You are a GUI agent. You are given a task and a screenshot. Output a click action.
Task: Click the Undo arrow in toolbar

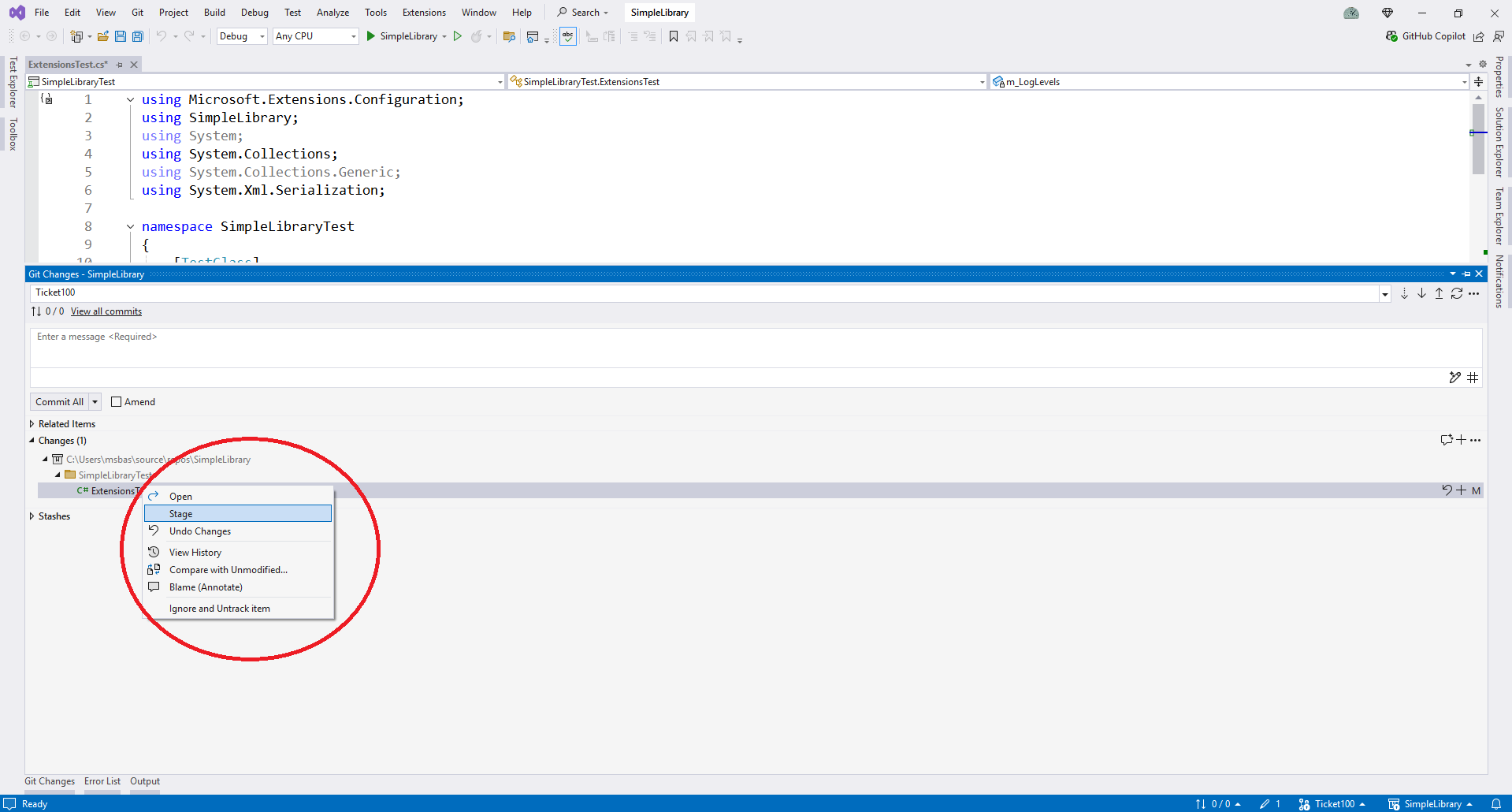162,36
